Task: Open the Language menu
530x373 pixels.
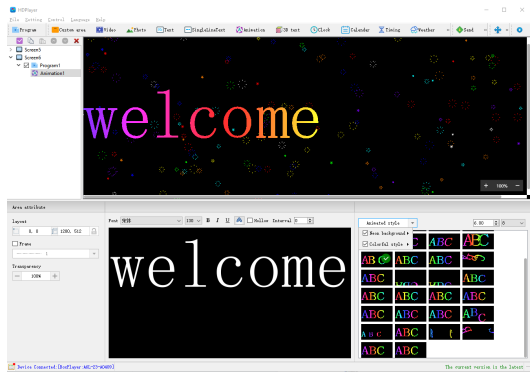Action: (x=80, y=20)
